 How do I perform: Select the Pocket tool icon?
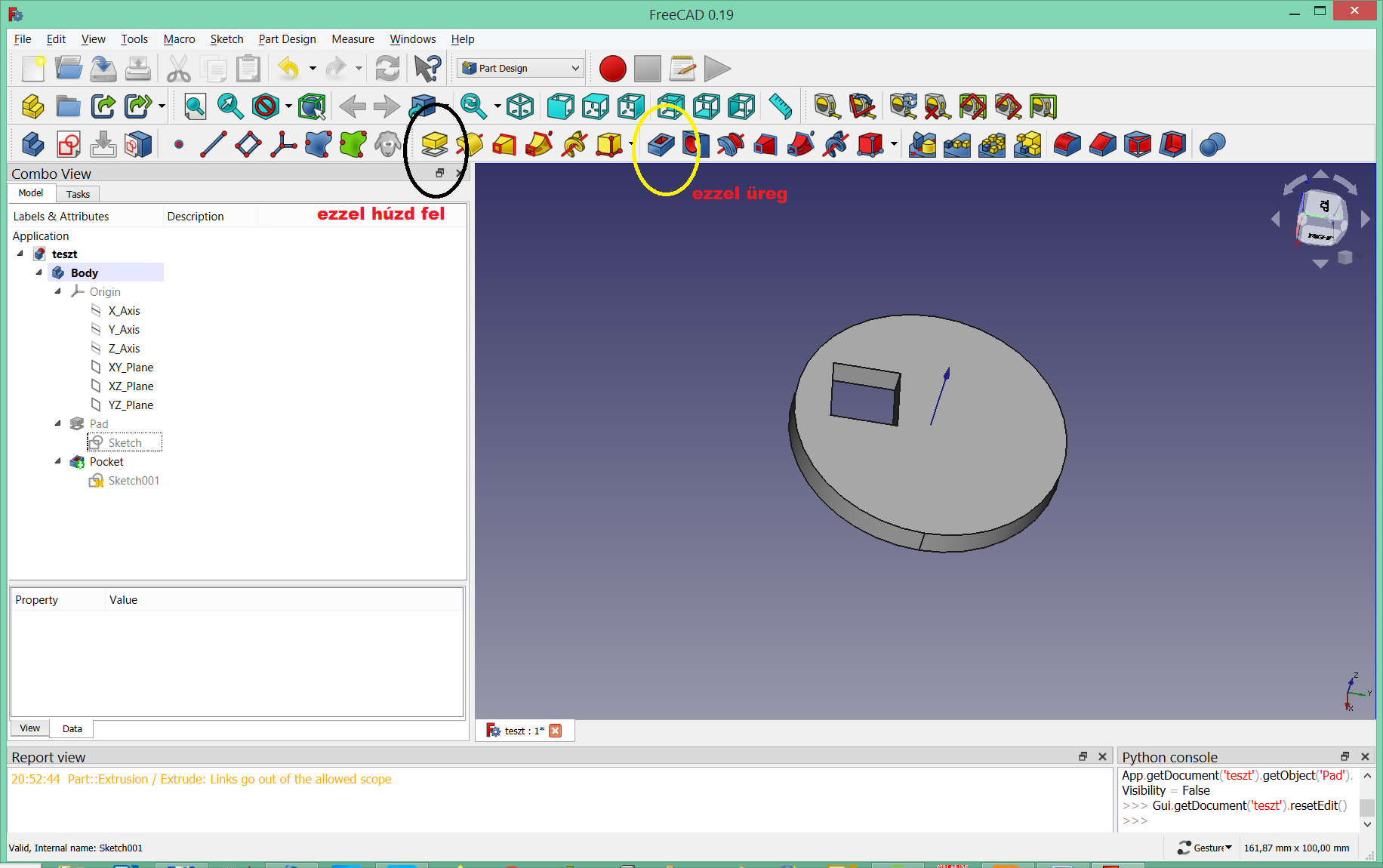[x=661, y=144]
